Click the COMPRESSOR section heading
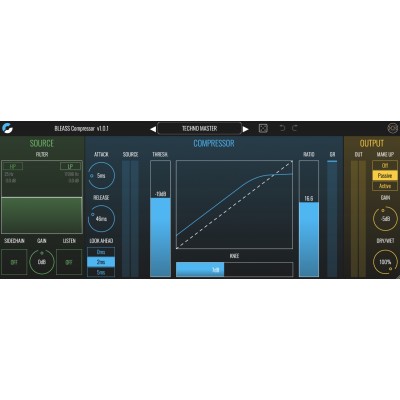 [214, 144]
